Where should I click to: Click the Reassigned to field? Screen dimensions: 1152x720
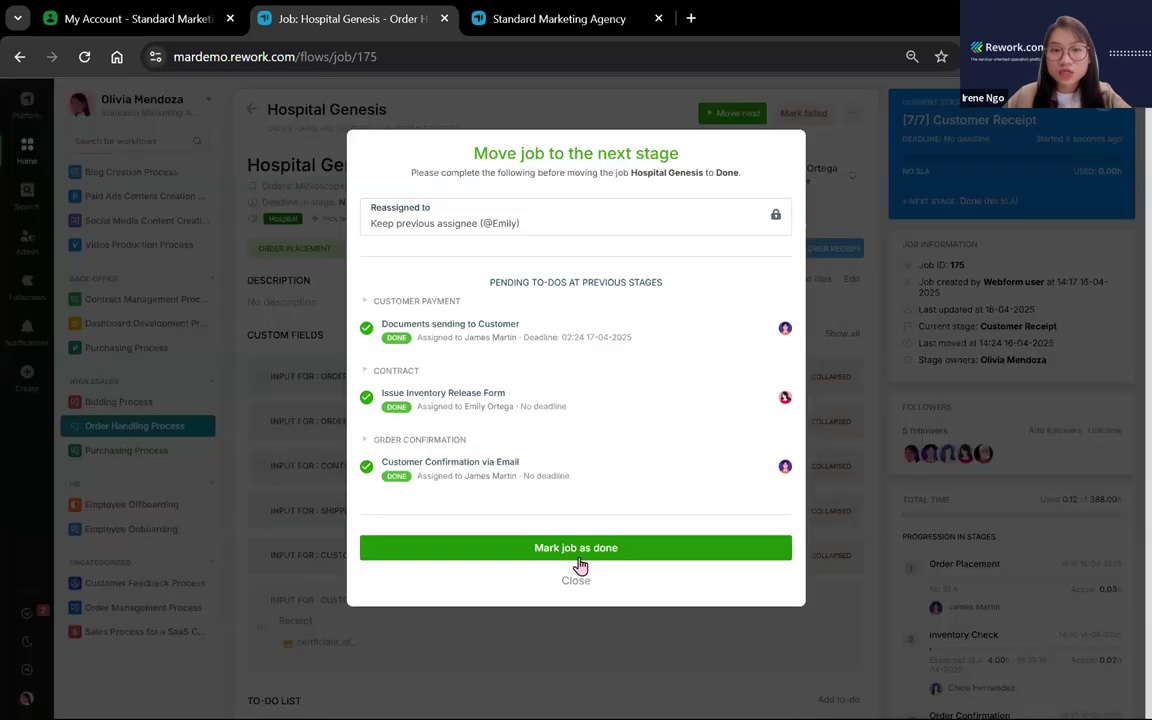click(575, 217)
